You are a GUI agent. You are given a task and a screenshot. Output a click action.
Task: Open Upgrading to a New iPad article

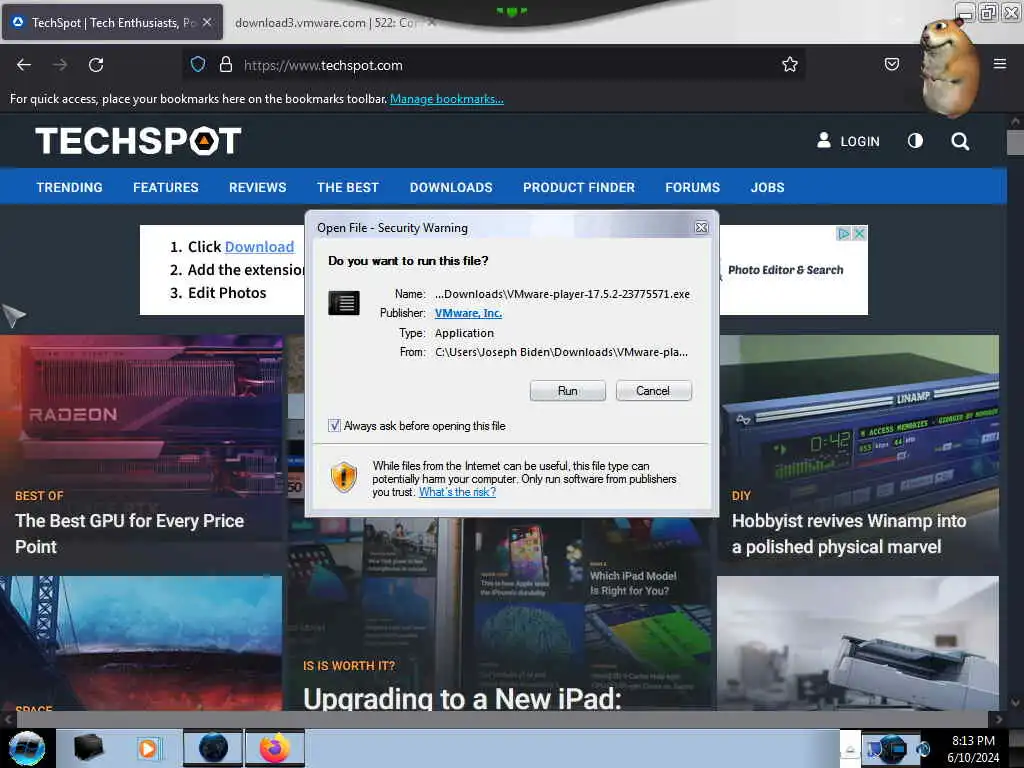(462, 699)
